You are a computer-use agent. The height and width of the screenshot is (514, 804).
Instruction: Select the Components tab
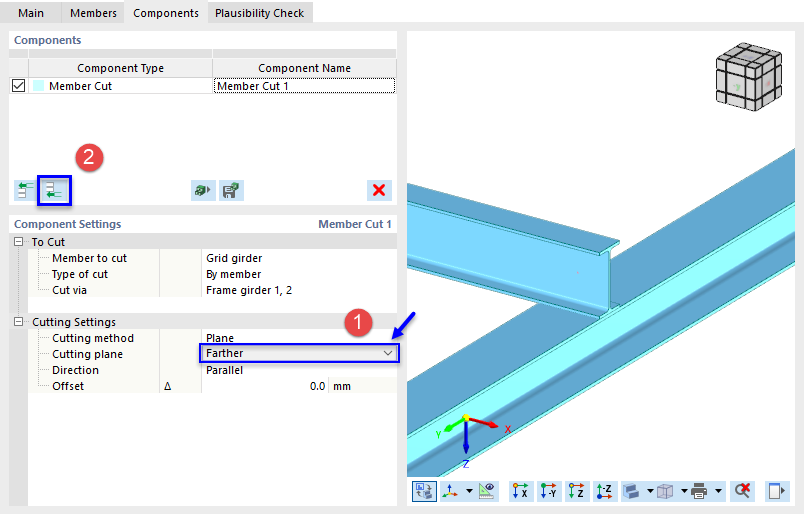point(166,13)
